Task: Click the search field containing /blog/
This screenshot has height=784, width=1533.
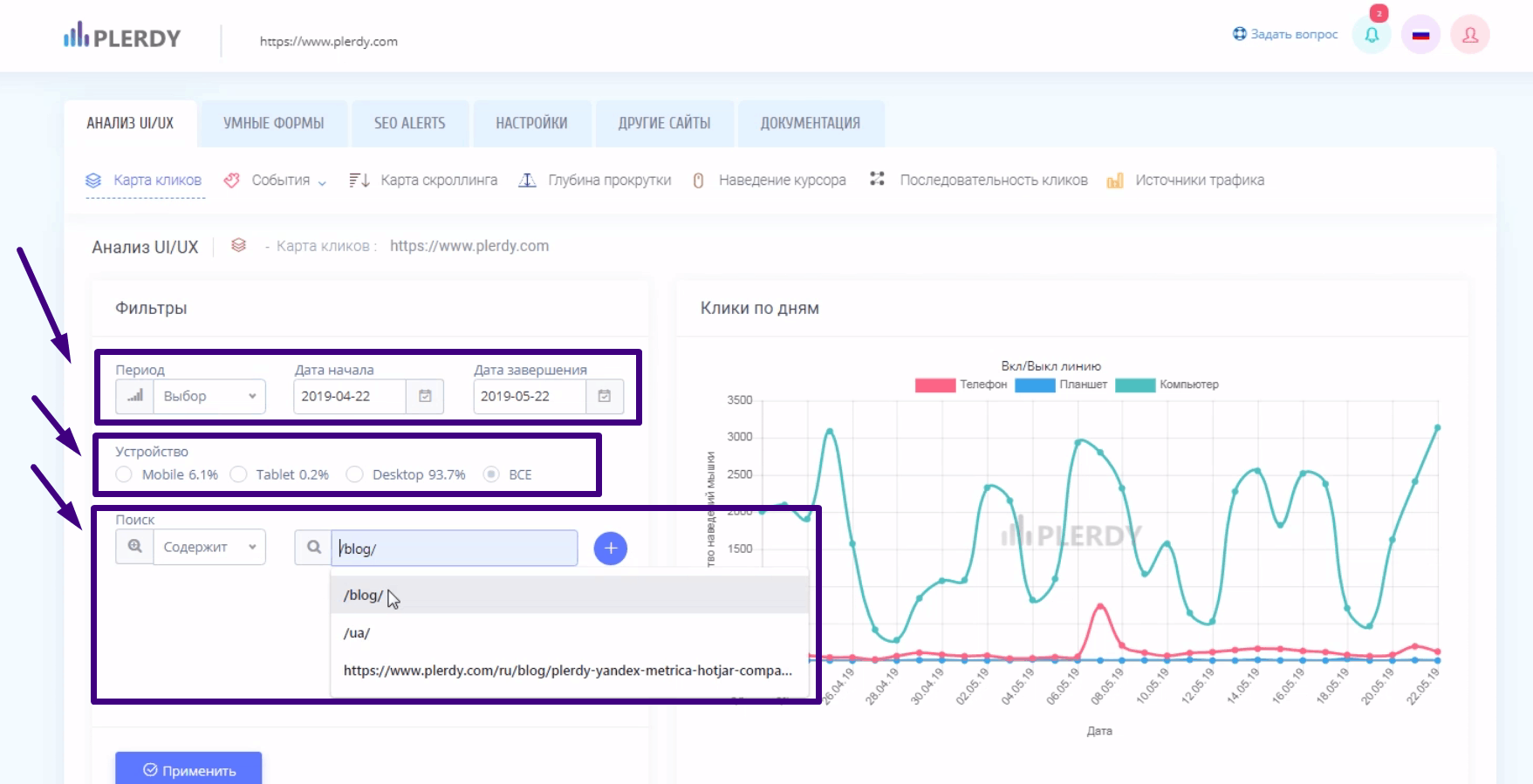Action: click(x=455, y=548)
